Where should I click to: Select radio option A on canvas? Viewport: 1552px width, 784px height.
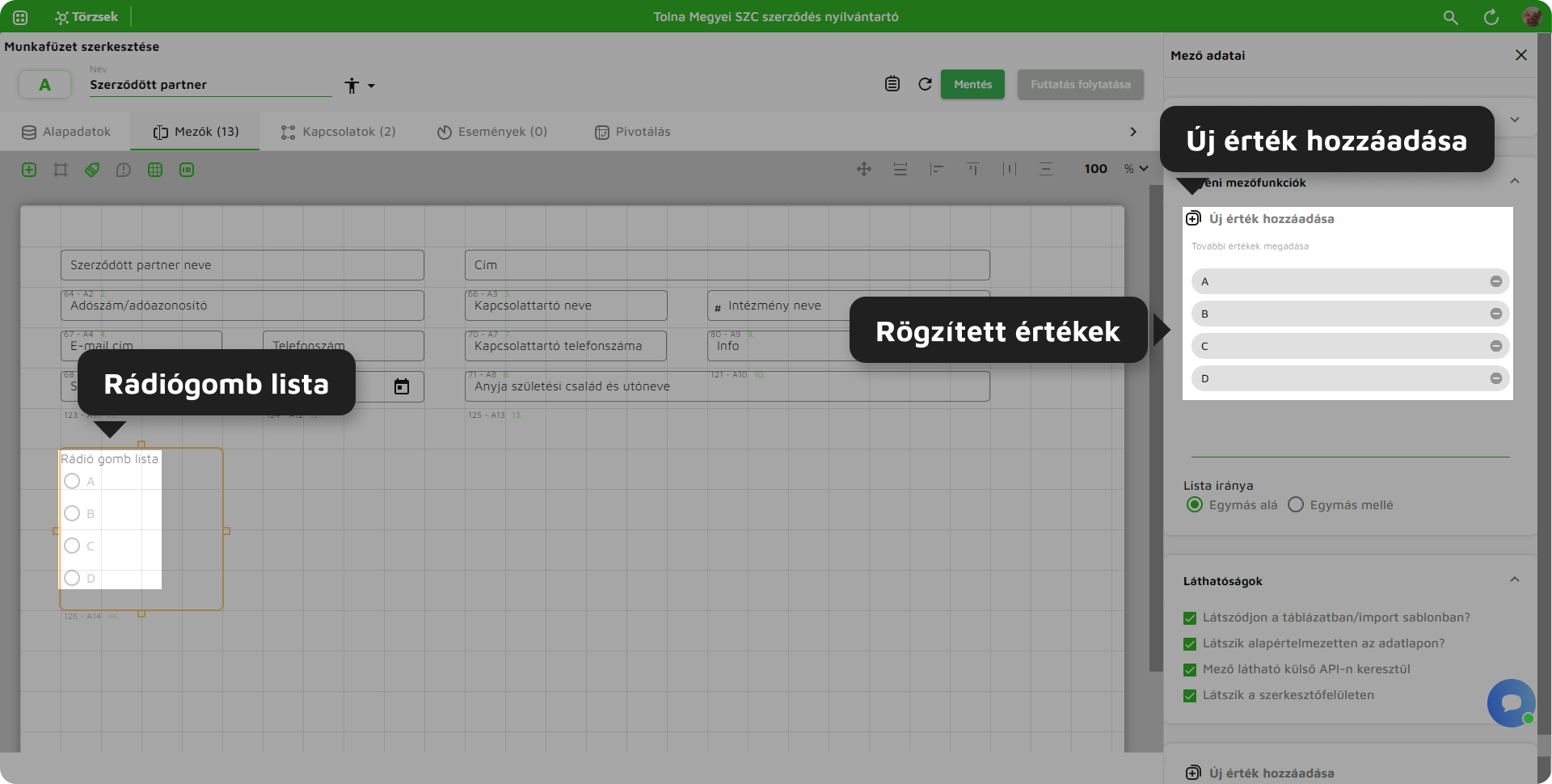click(x=72, y=481)
